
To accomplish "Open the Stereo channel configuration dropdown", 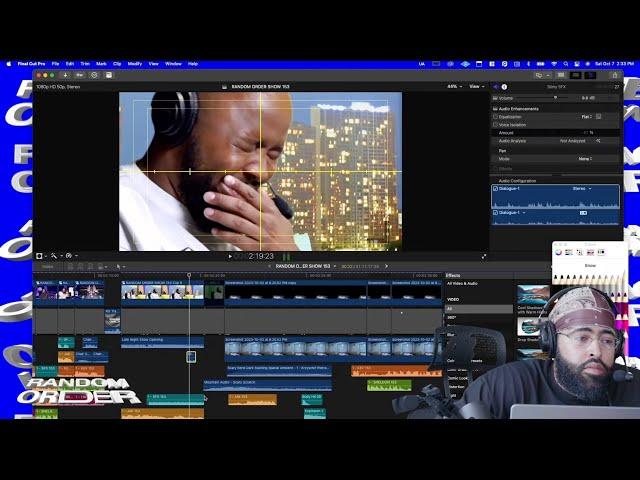I will point(581,188).
